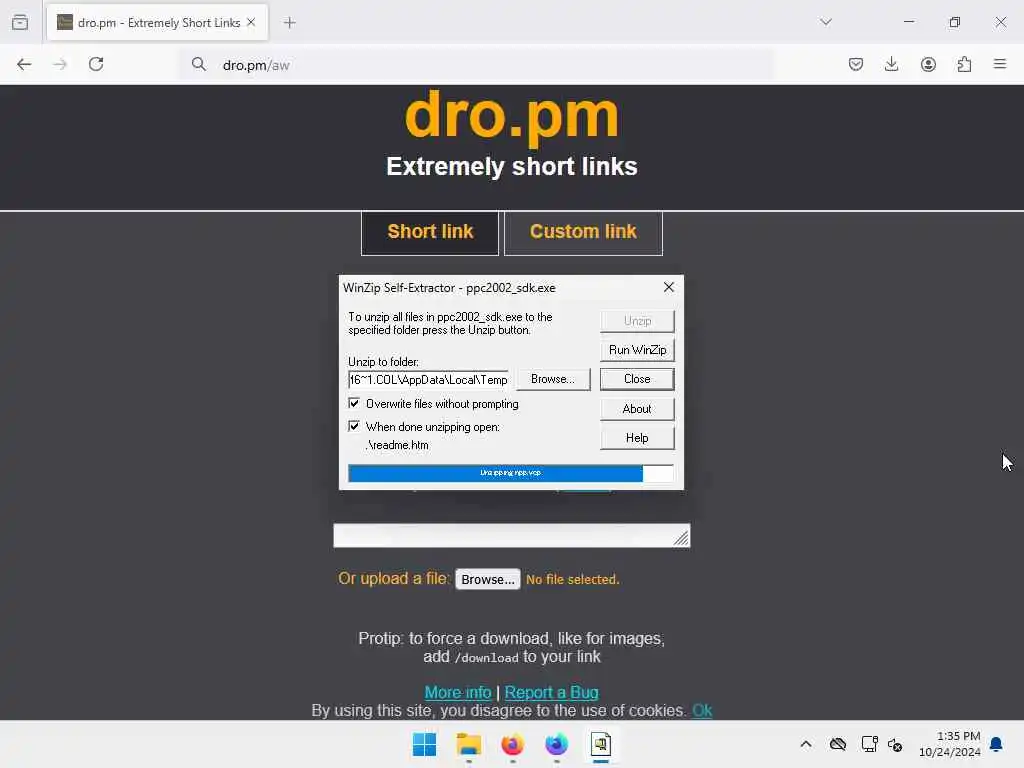Viewport: 1024px width, 768px height.
Task: Toggle Overwrite files without prompting checkbox
Action: click(x=354, y=404)
